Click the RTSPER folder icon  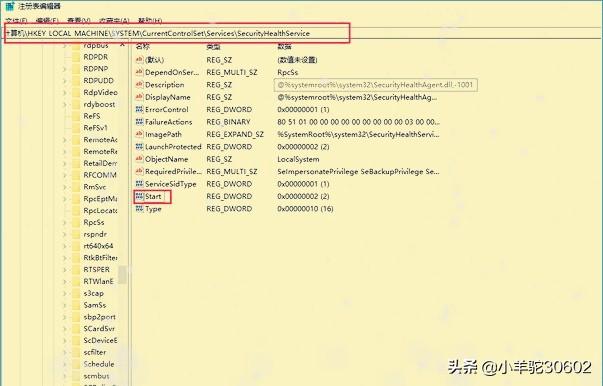click(76, 270)
